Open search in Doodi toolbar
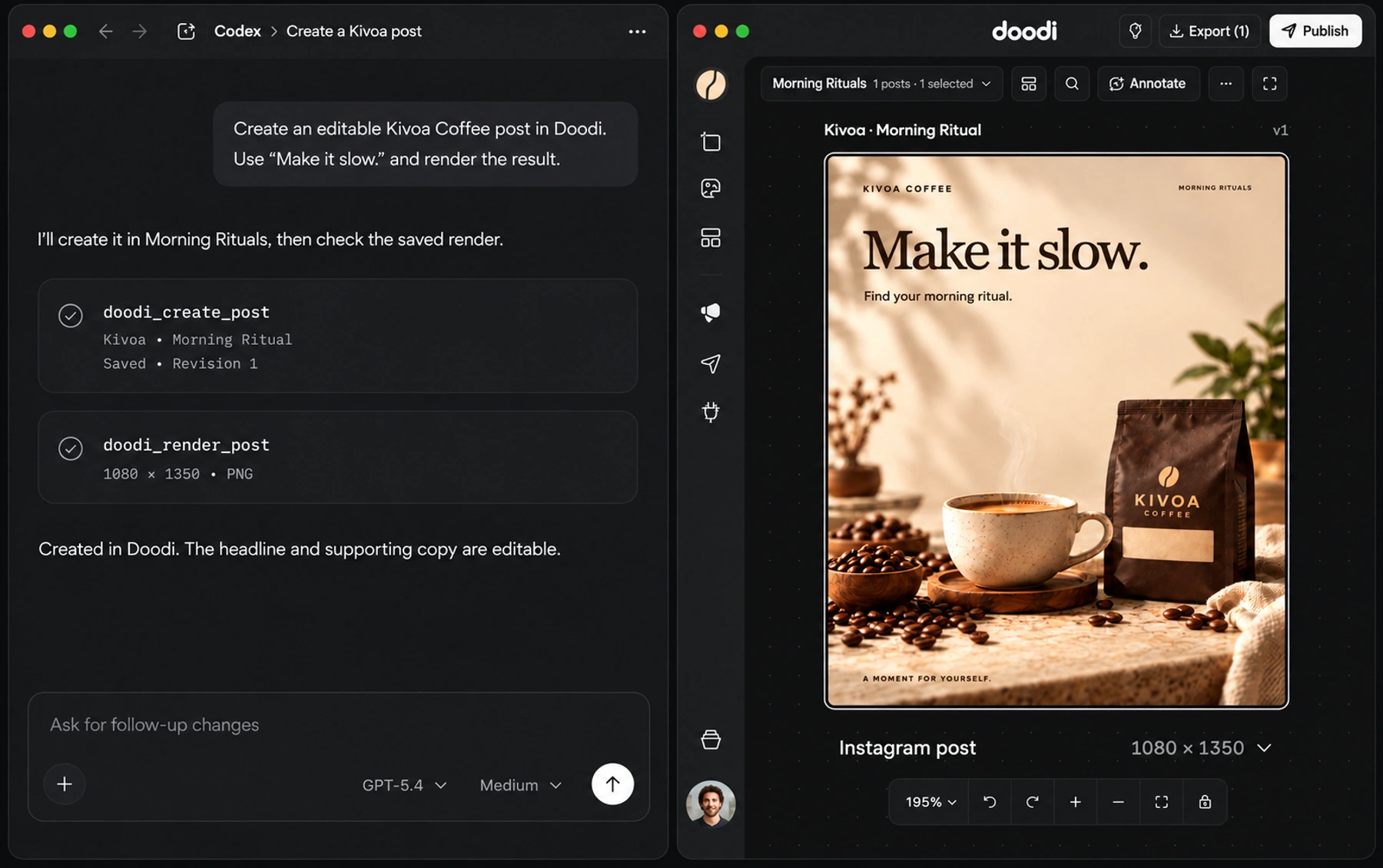Viewport: 1383px width, 868px height. pos(1072,84)
